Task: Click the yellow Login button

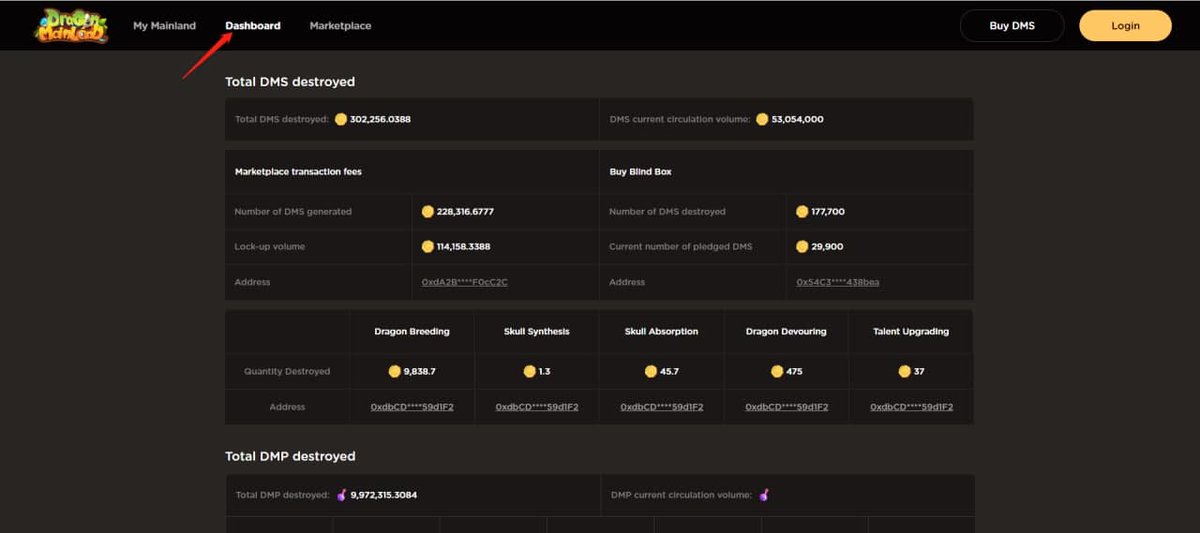Action: (1125, 26)
